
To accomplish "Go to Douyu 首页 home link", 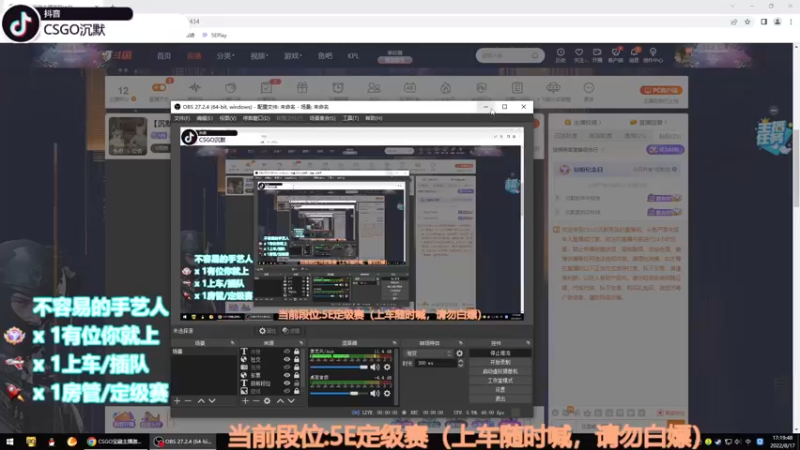I will point(164,56).
